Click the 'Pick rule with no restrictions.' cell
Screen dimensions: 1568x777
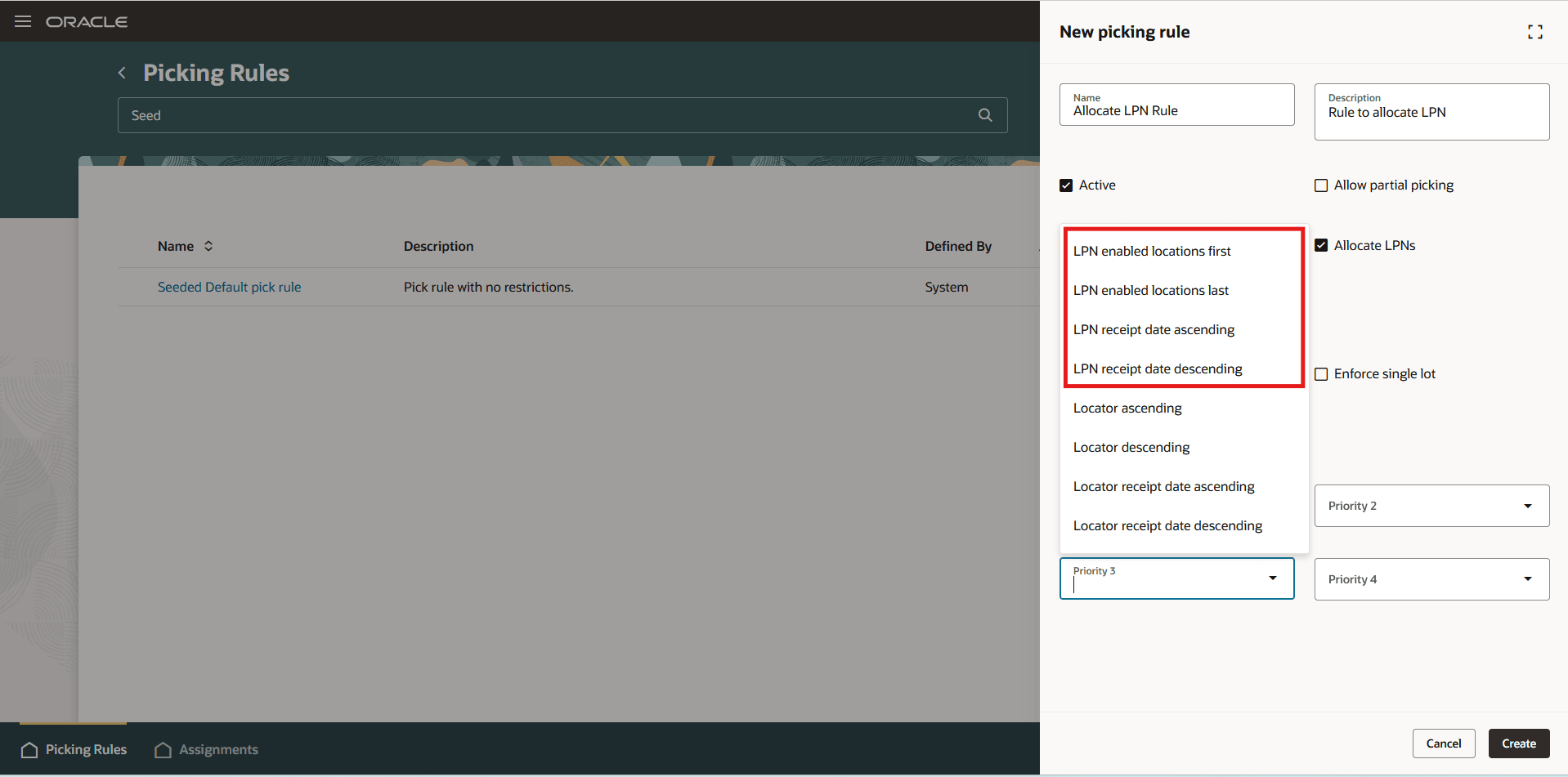[488, 287]
